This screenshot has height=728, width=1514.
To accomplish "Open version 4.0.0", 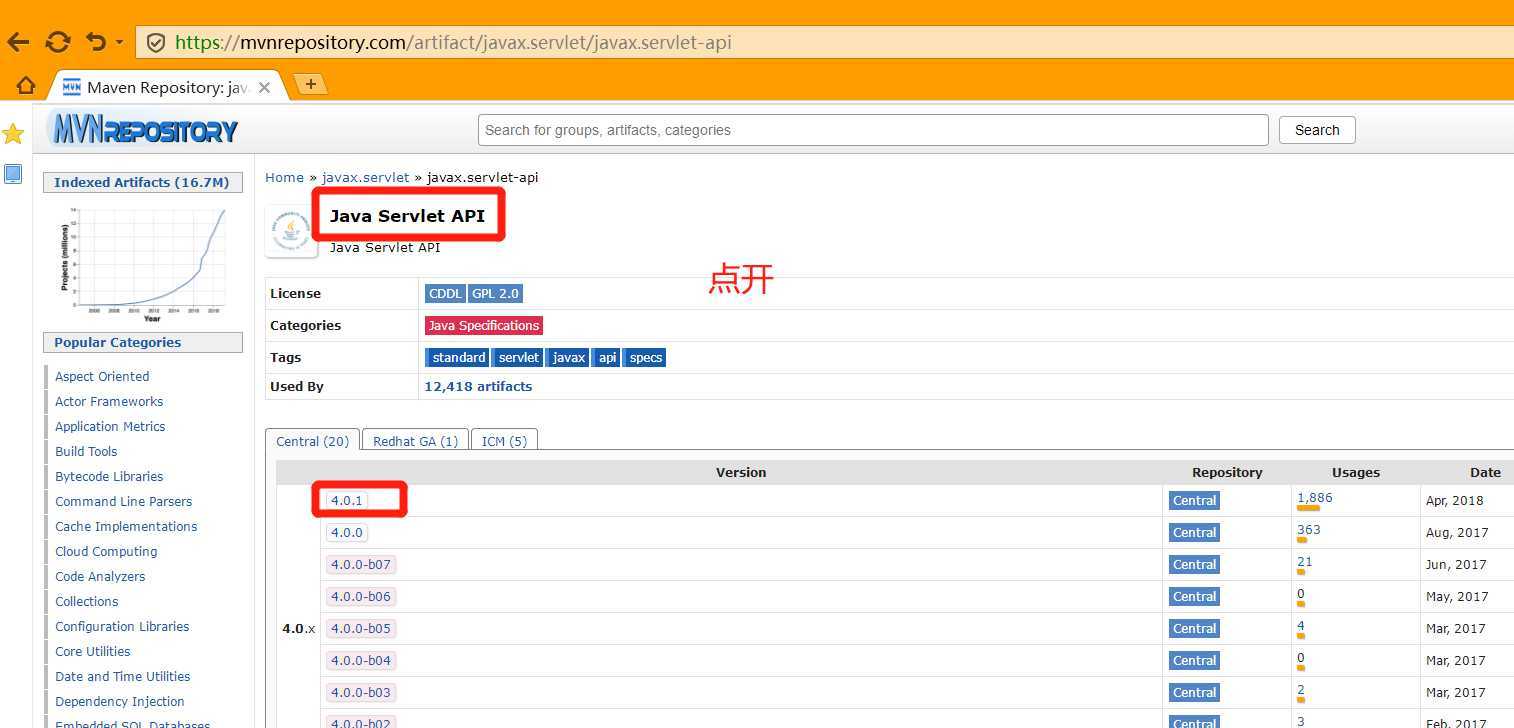I will 346,533.
